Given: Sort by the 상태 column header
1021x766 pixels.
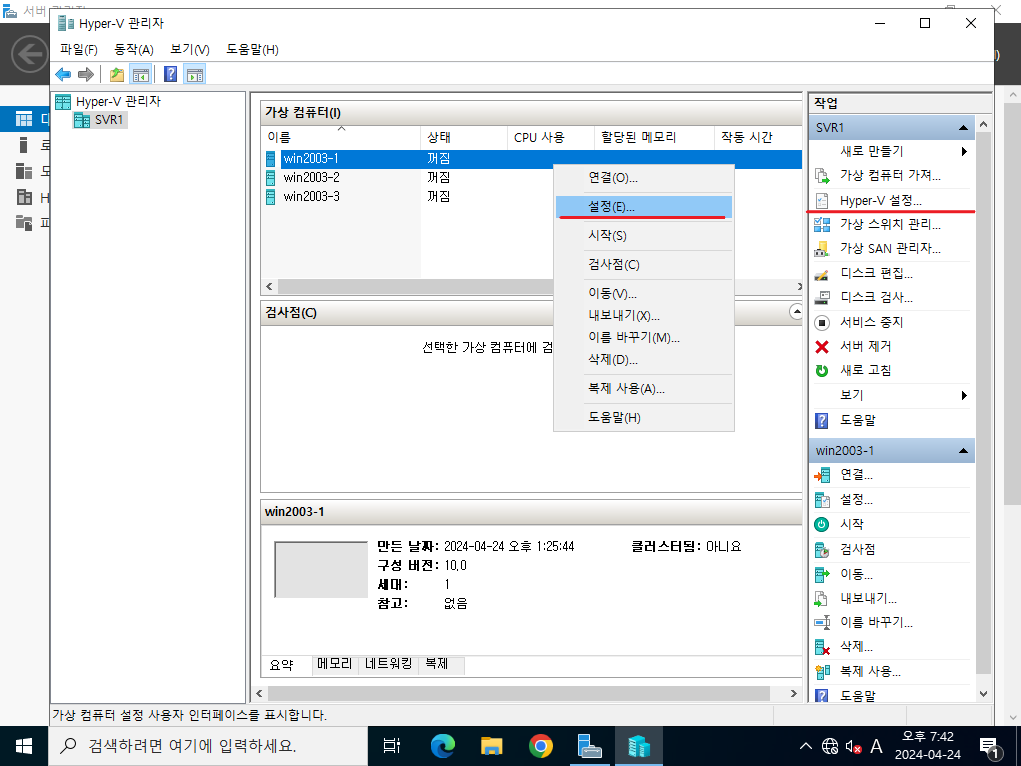Looking at the screenshot, I should point(464,137).
